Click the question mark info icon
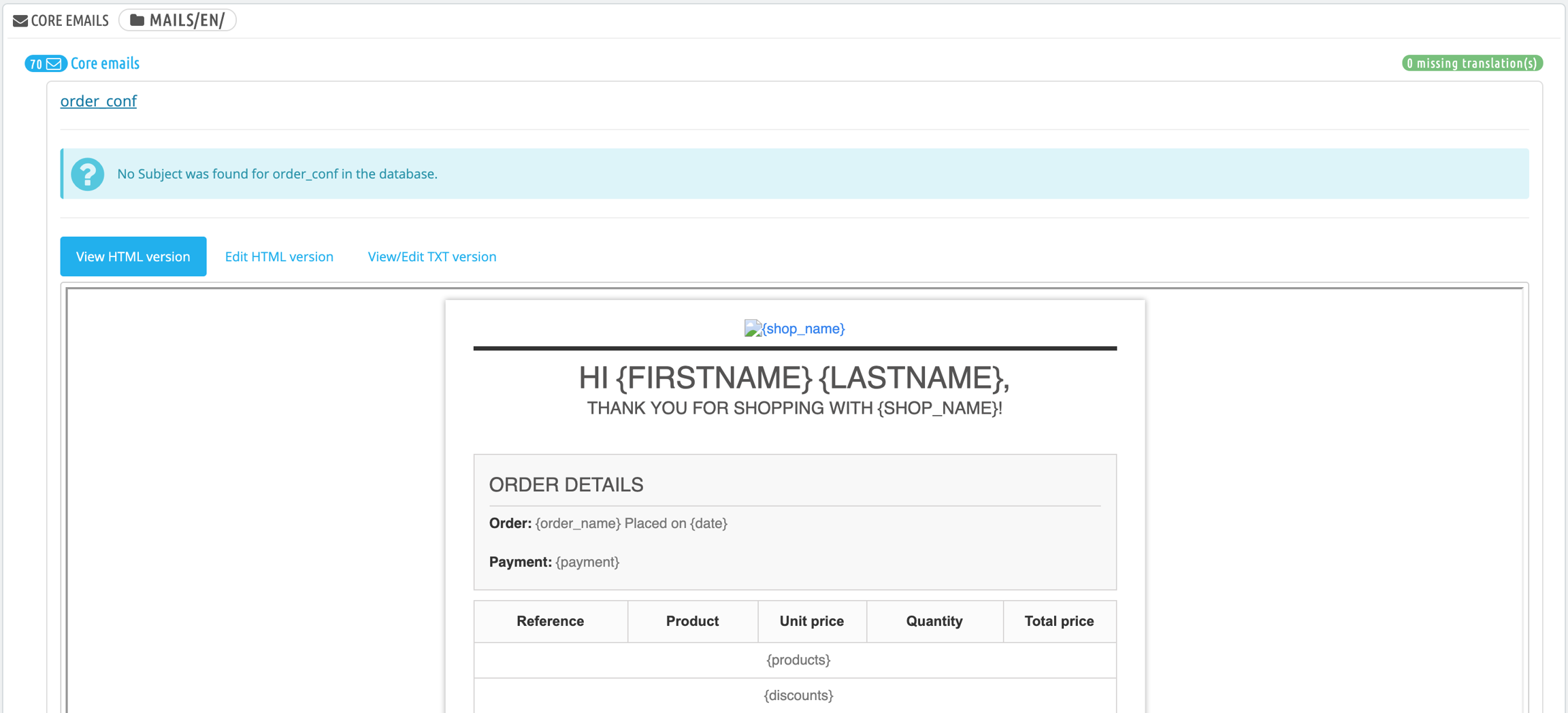 pyautogui.click(x=88, y=174)
